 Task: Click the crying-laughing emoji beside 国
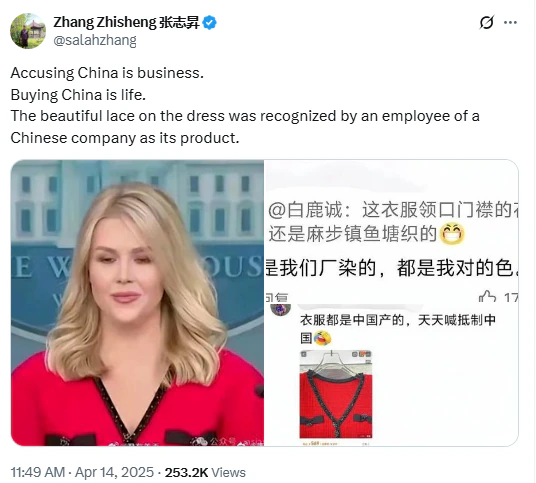coord(322,338)
